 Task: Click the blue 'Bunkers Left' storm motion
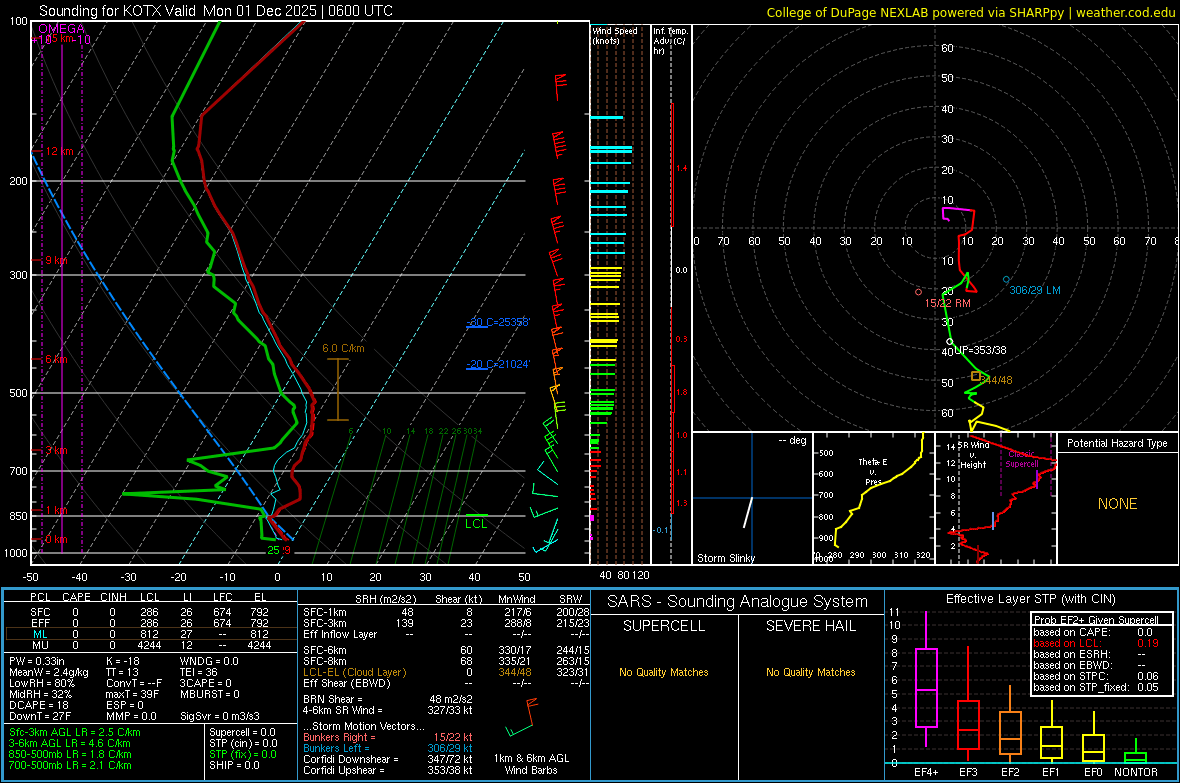(x=388, y=748)
